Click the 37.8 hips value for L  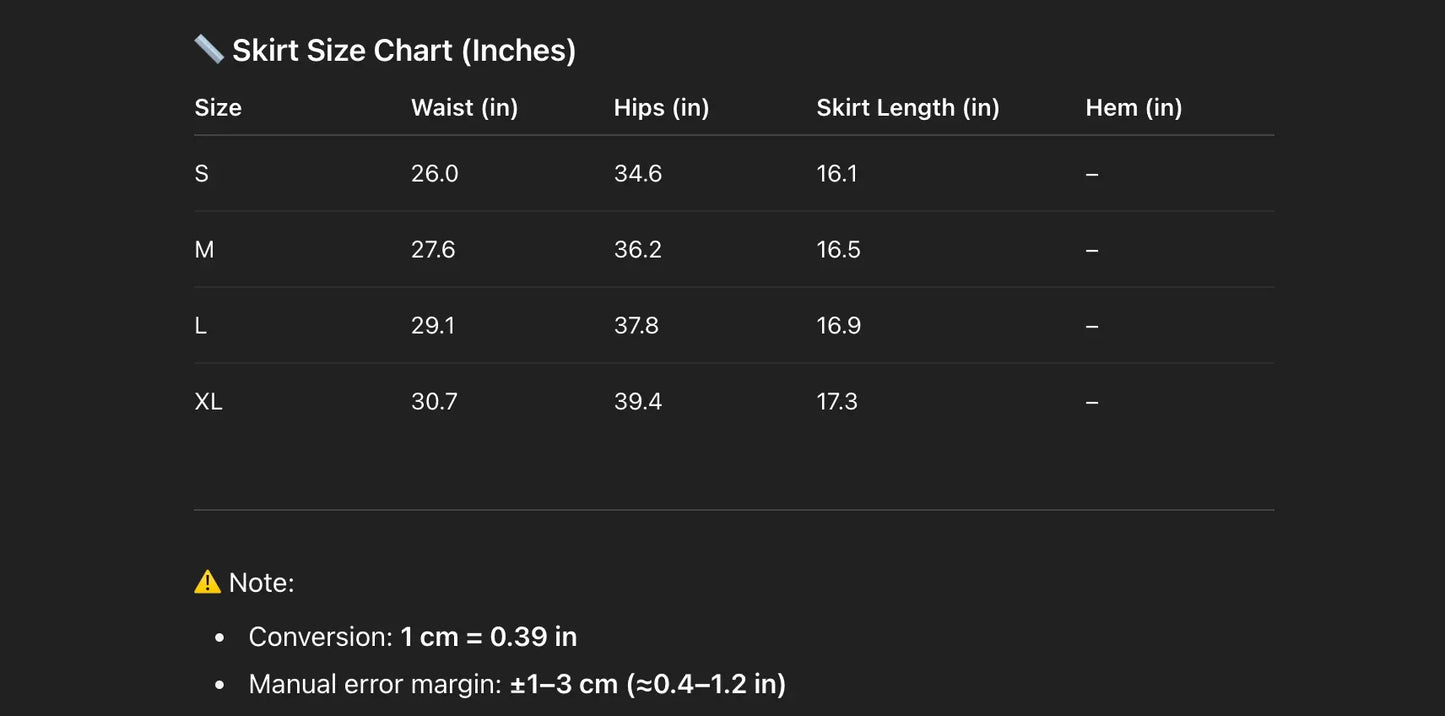click(x=636, y=326)
